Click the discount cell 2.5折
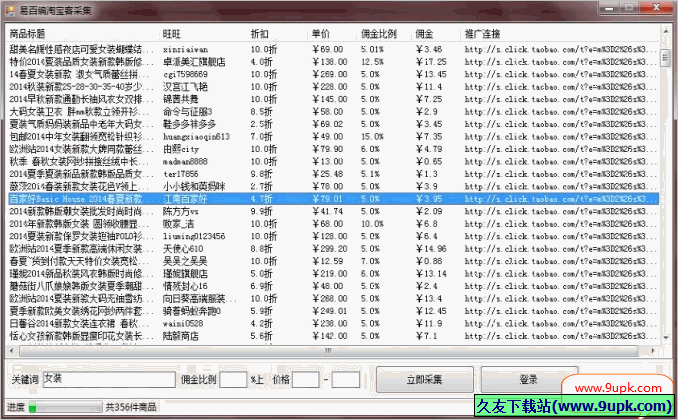Screen dimensions: 678x420 click(x=262, y=124)
